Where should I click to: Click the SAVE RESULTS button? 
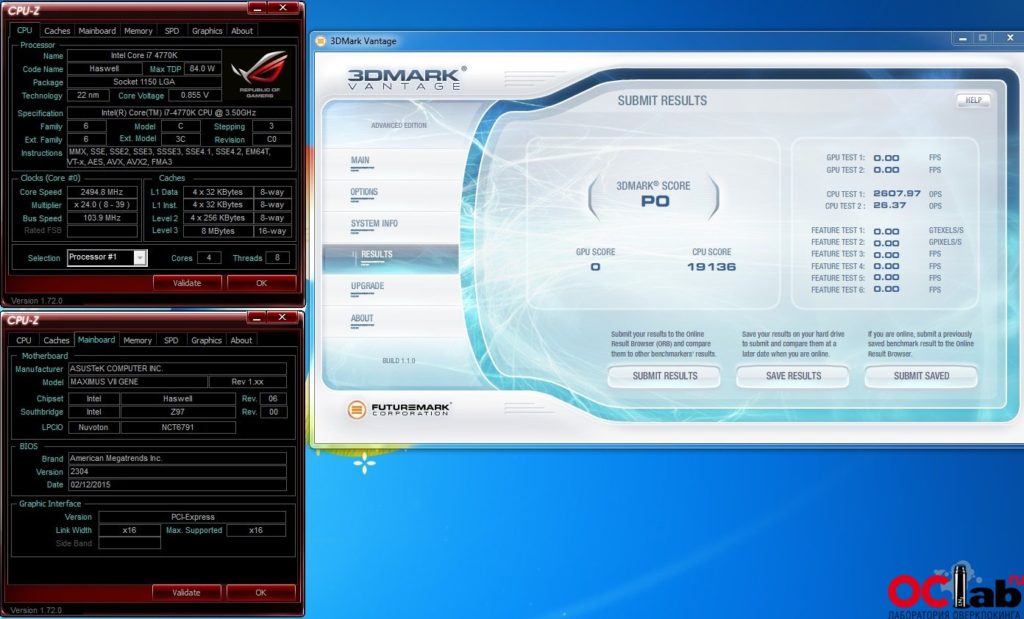(793, 376)
